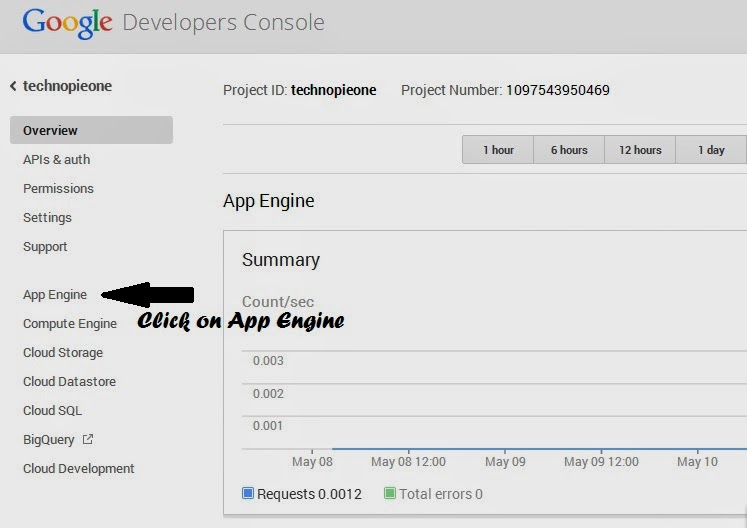Click the 0.002 y-axis value
Image resolution: width=747 pixels, height=528 pixels.
268,394
